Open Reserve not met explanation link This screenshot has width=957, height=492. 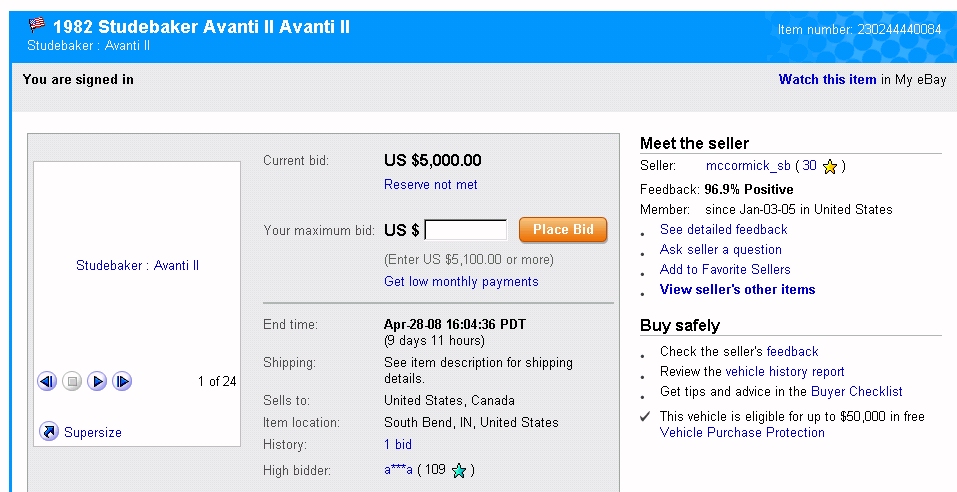point(430,184)
